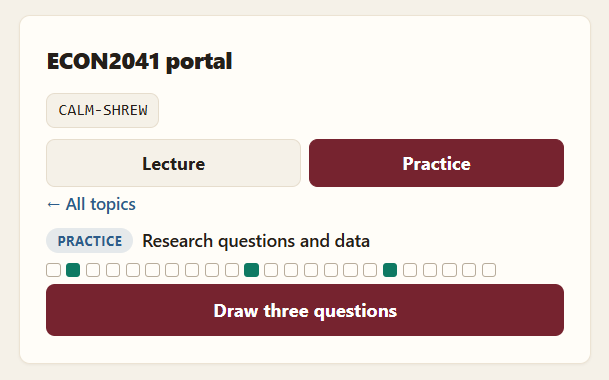
Task: Switch to the Lecture tab
Action: click(173, 163)
